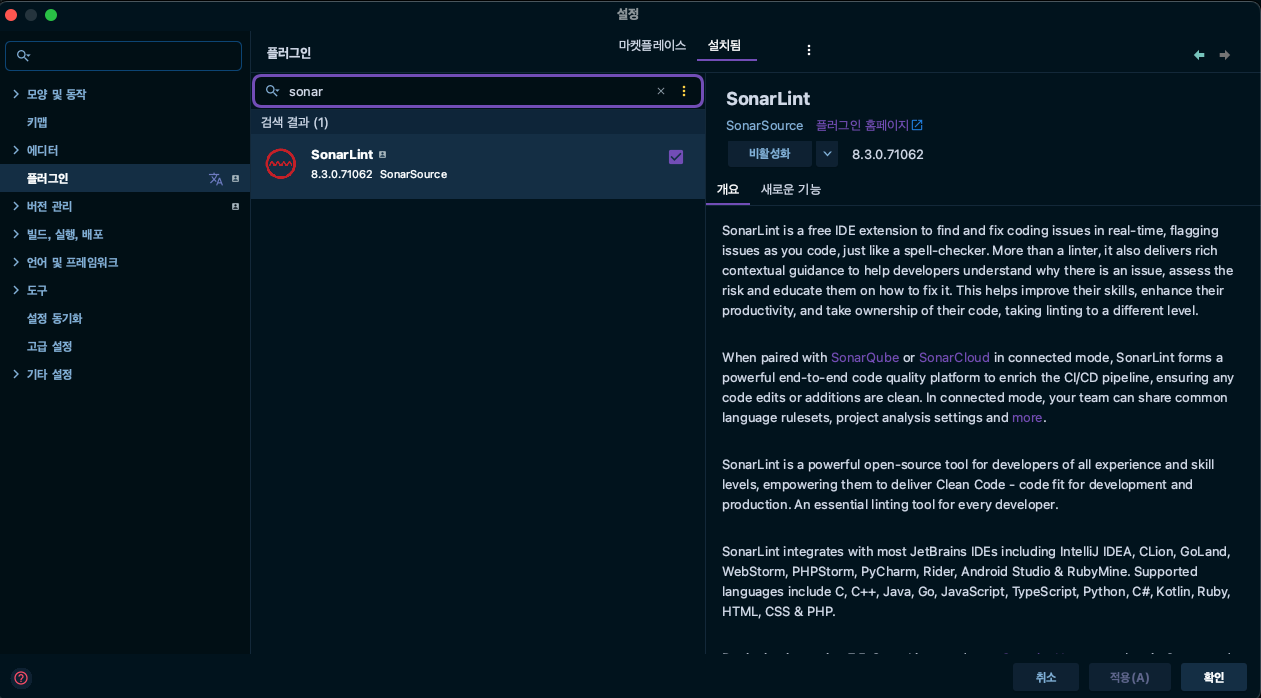Go forward with the right arrow
This screenshot has height=698, width=1261.
(x=1225, y=55)
